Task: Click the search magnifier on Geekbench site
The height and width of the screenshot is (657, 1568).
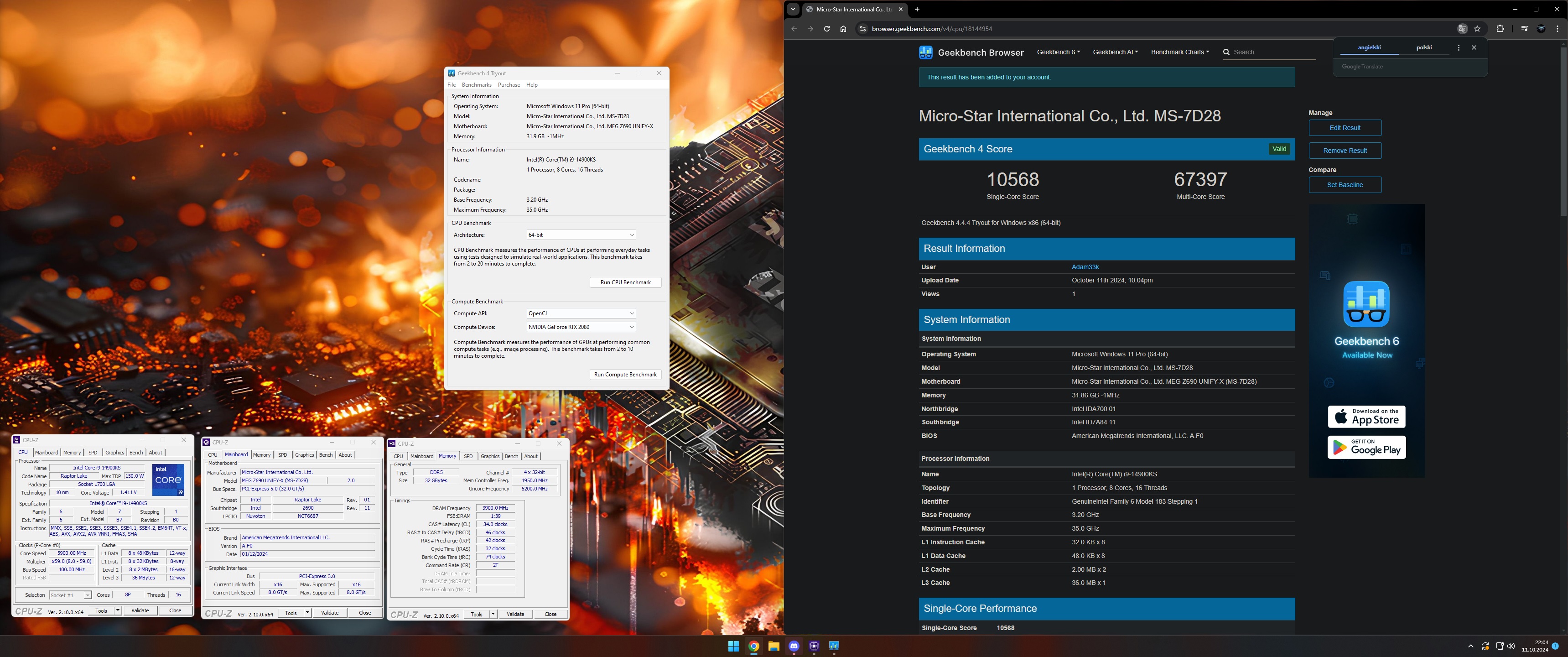Action: click(x=1226, y=52)
